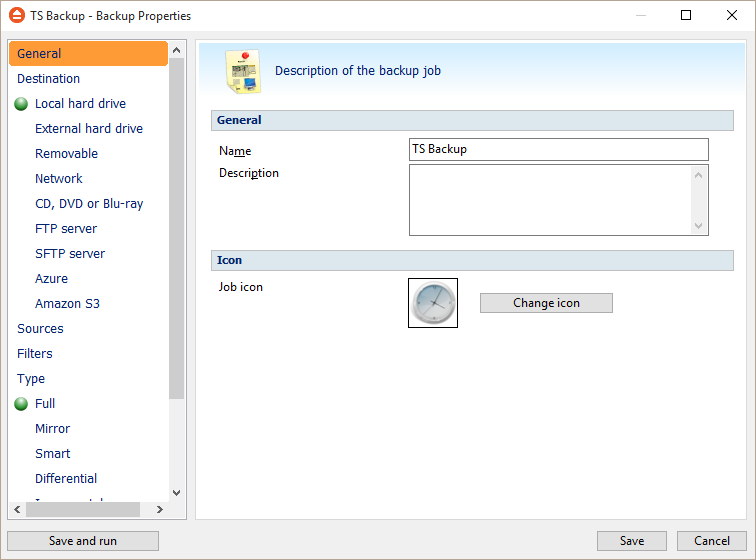
Task: Select Amazon S3 destination
Action: coord(68,304)
